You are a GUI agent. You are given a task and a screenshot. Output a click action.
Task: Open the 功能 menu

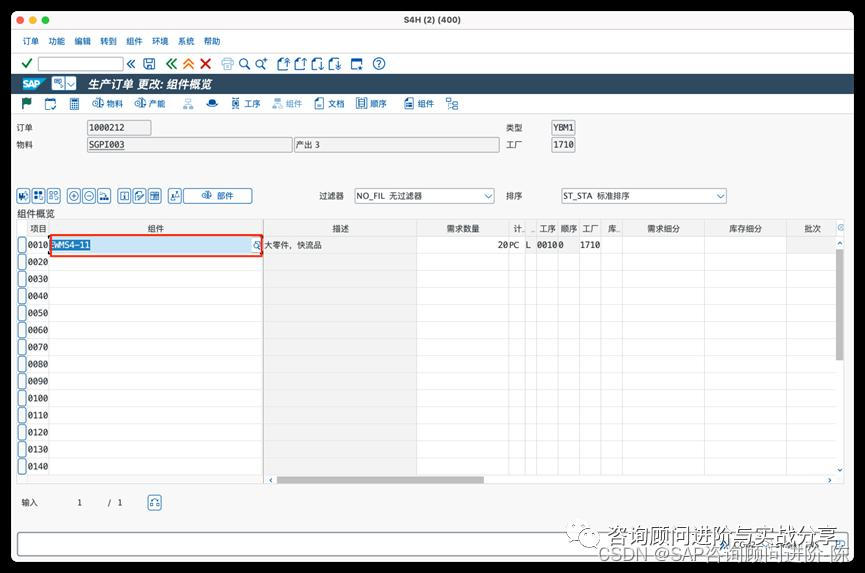click(56, 41)
